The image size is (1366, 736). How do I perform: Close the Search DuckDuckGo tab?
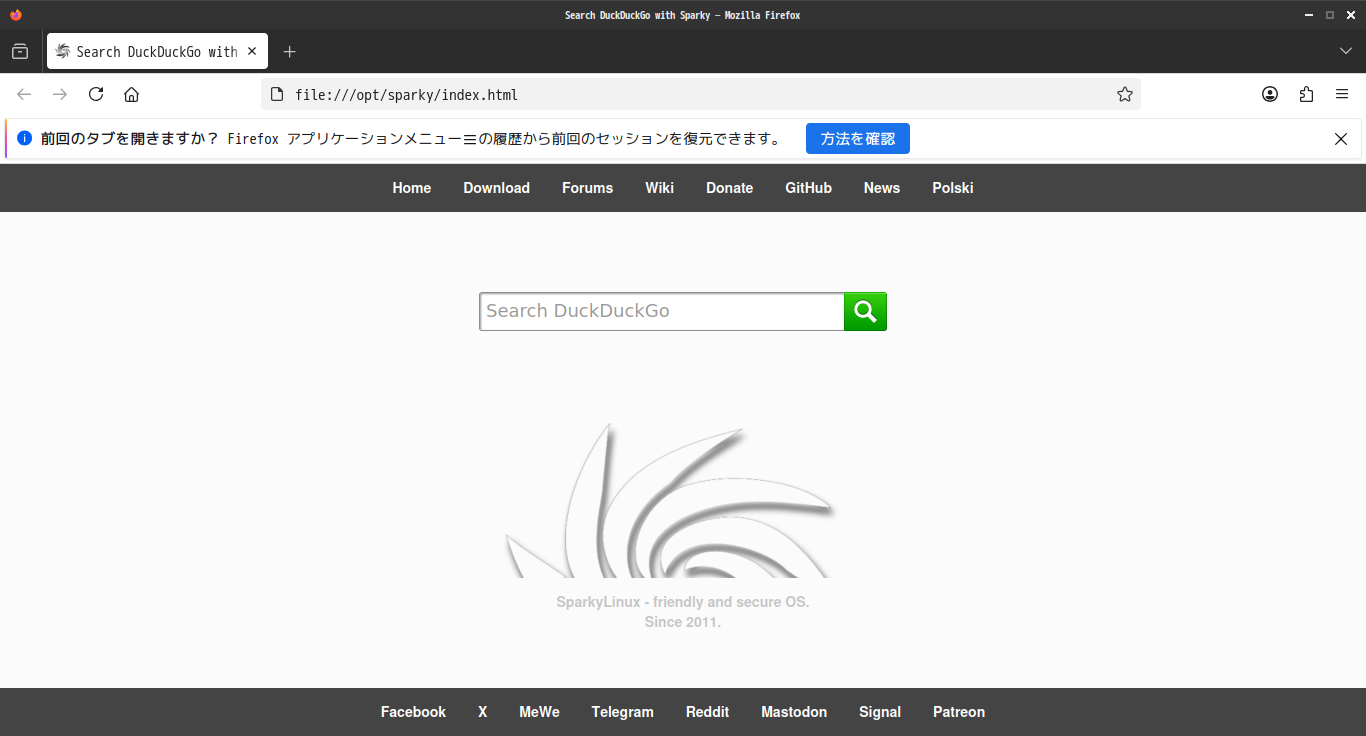(252, 51)
